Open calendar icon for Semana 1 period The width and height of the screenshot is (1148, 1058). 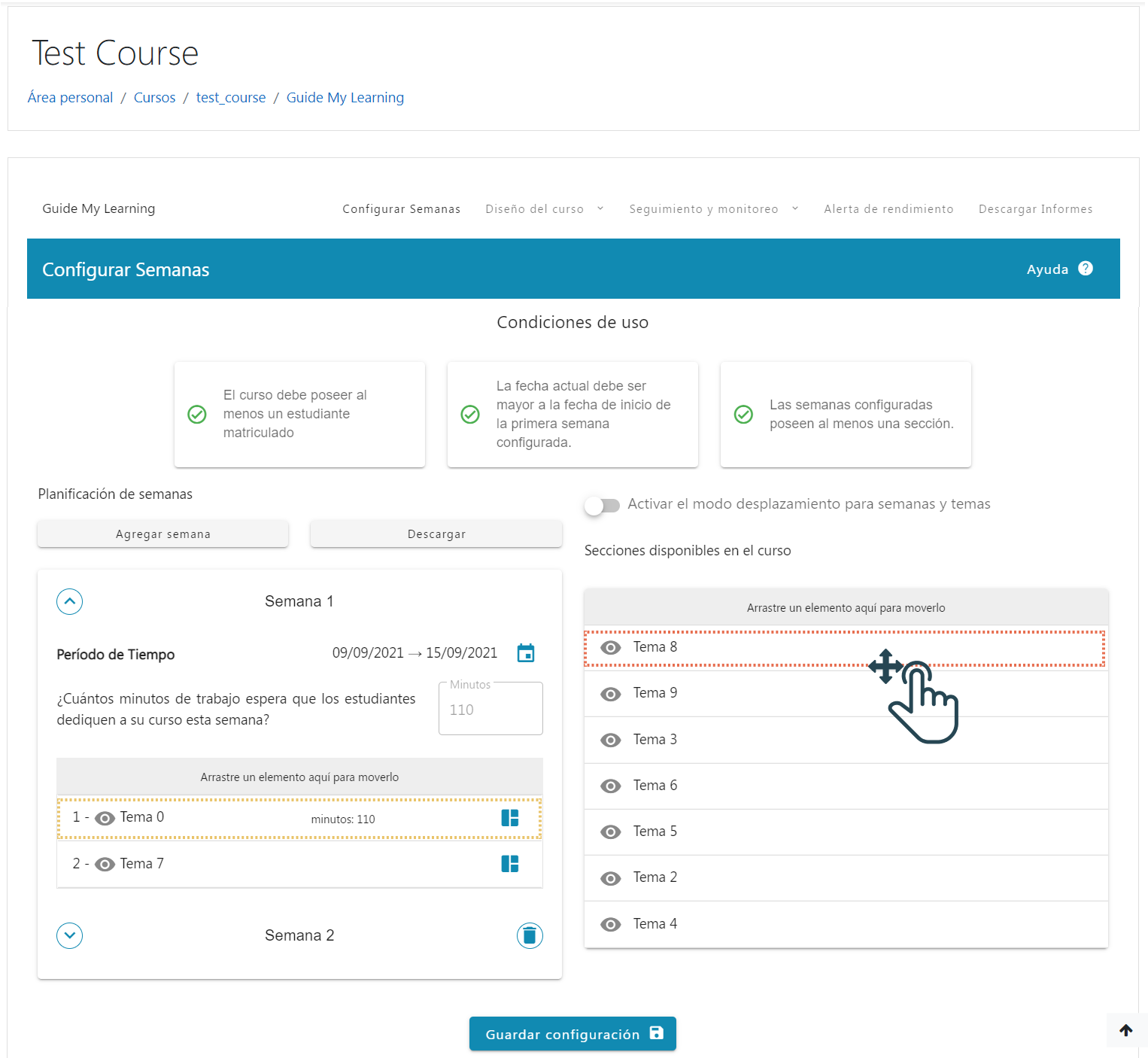[x=526, y=653]
